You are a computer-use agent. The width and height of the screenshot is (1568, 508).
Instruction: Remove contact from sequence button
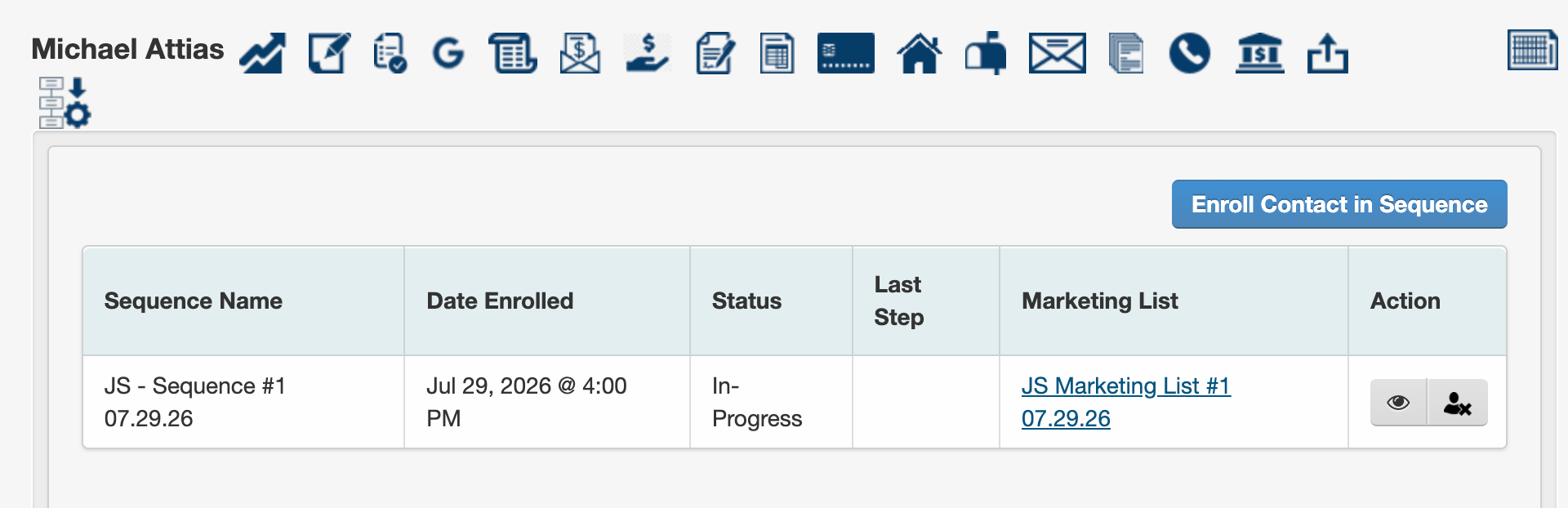(1458, 402)
